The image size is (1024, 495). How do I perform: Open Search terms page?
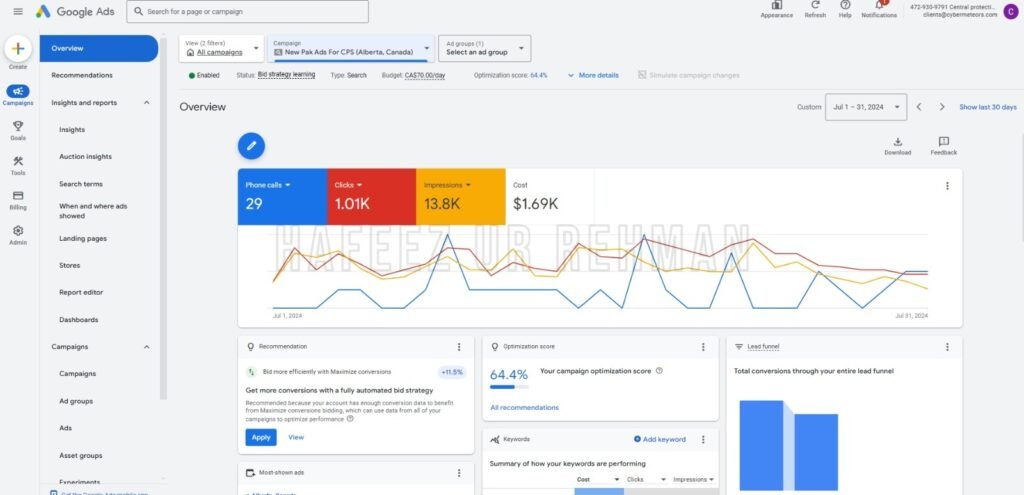pos(81,184)
